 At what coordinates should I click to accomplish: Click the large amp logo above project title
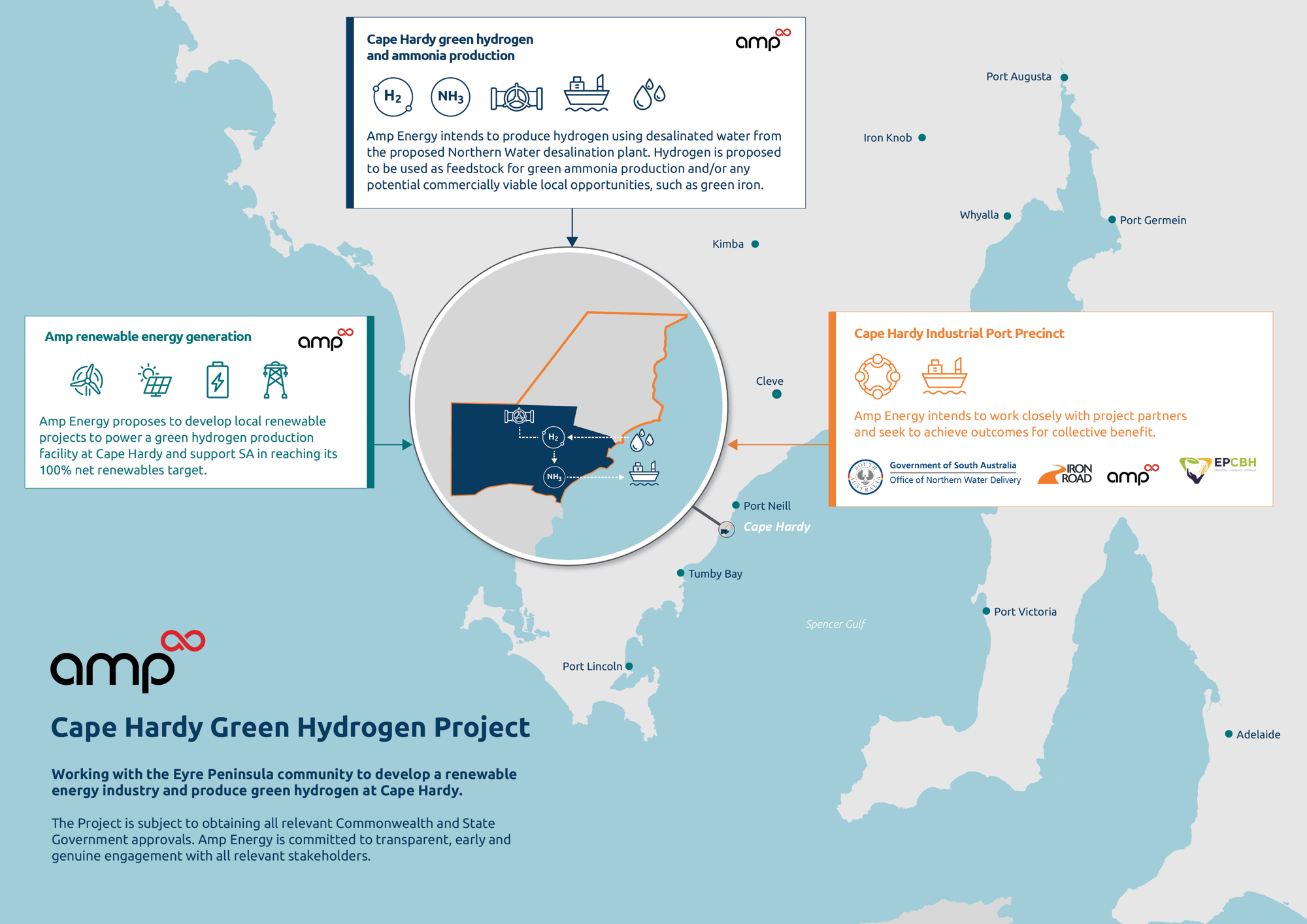coord(128,661)
